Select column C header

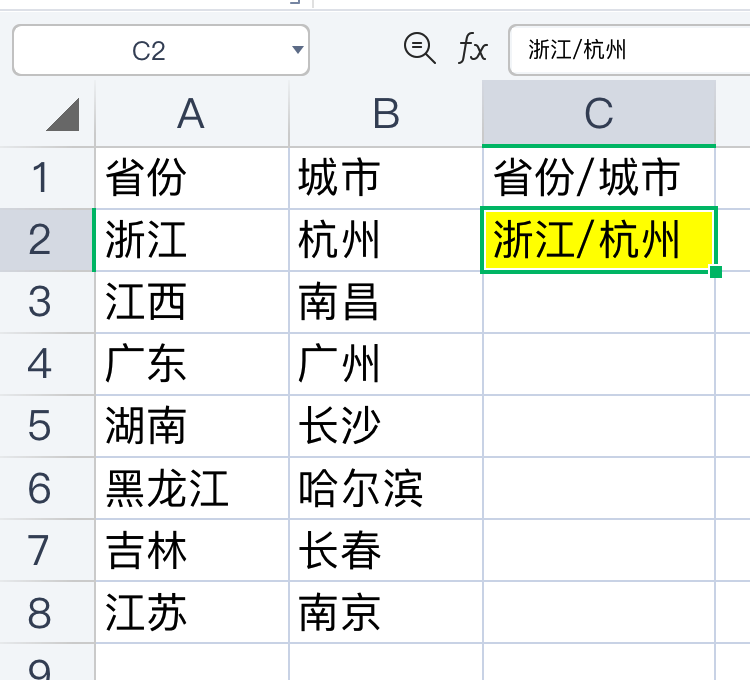[599, 114]
